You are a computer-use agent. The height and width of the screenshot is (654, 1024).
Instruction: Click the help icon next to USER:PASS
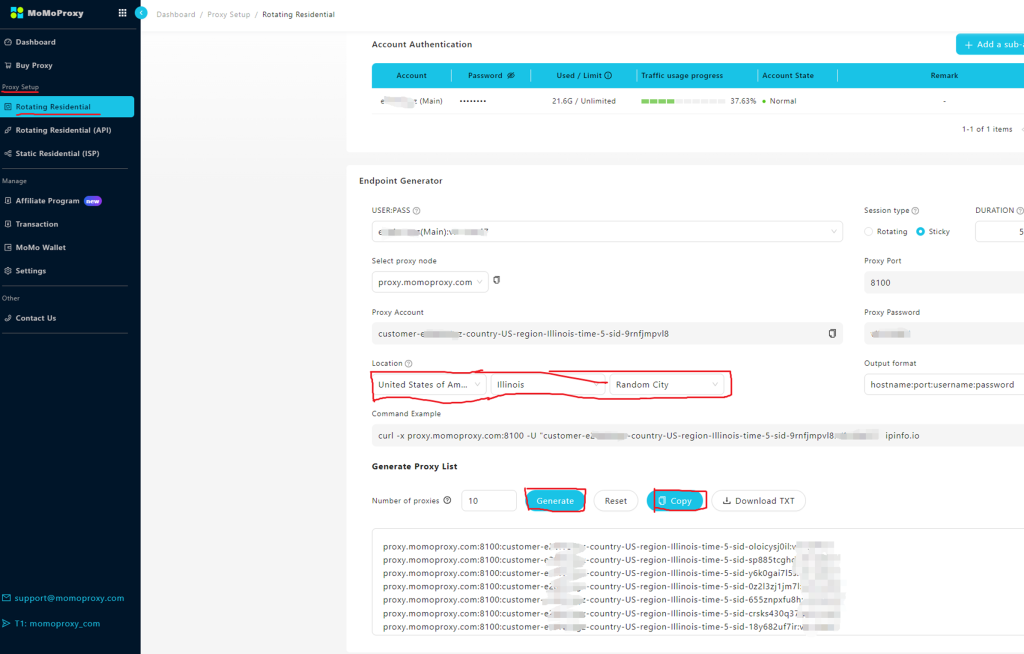416,211
